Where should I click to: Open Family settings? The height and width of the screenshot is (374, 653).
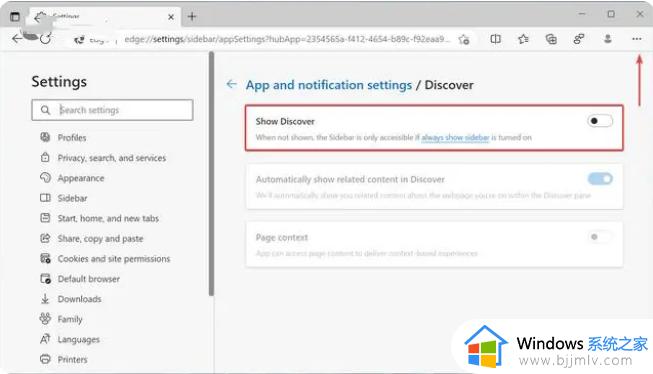click(x=70, y=319)
